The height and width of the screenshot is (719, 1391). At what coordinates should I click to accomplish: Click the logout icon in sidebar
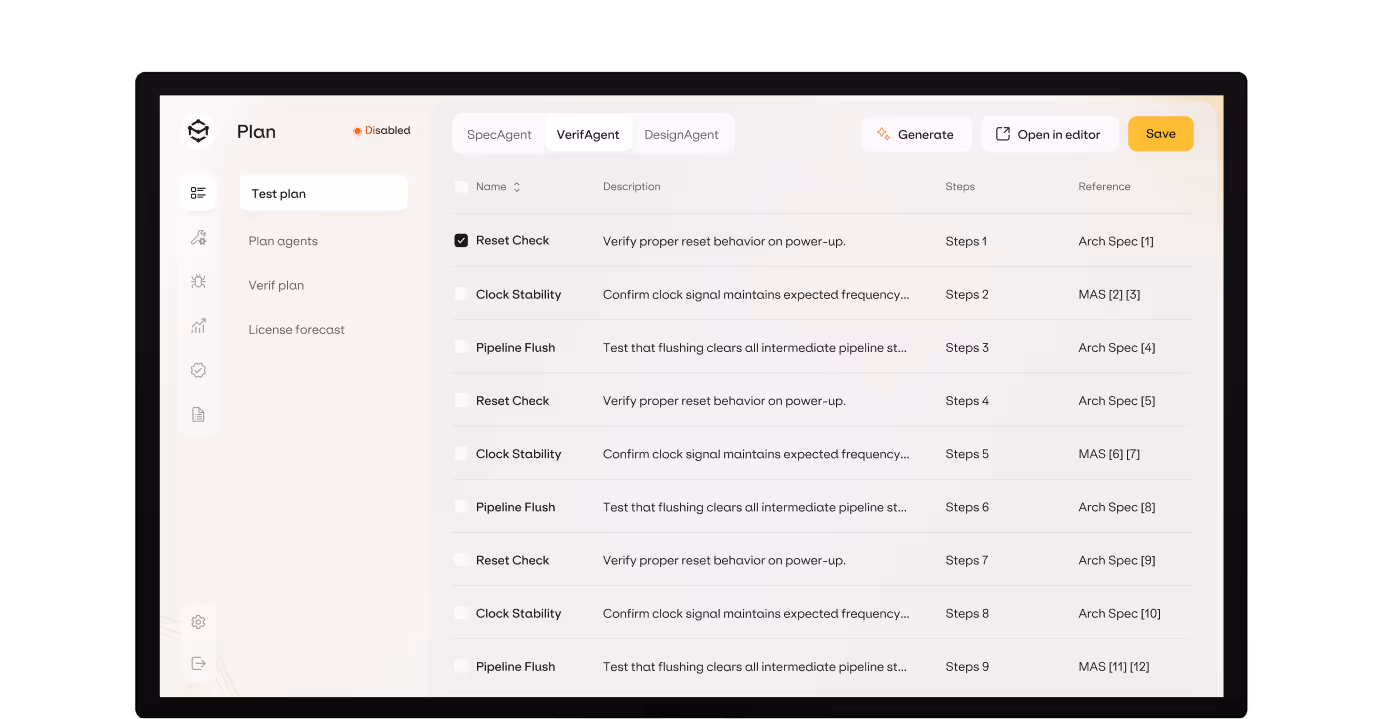tap(198, 663)
